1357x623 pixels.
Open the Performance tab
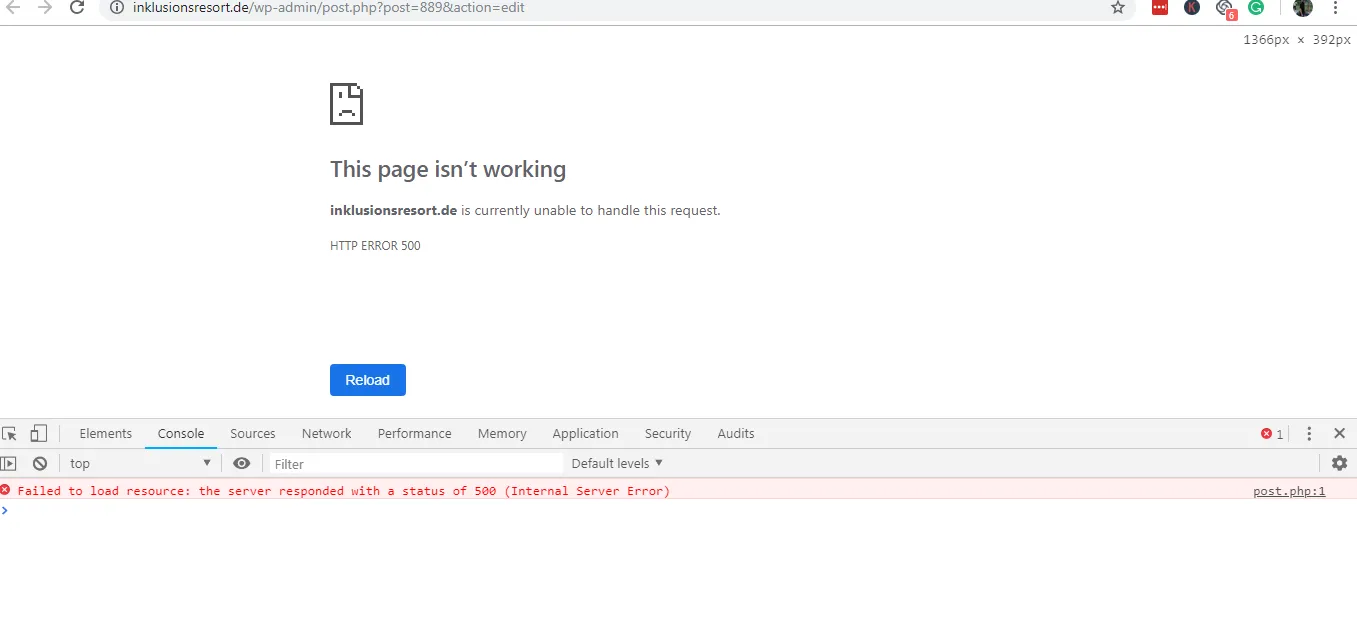click(x=415, y=433)
